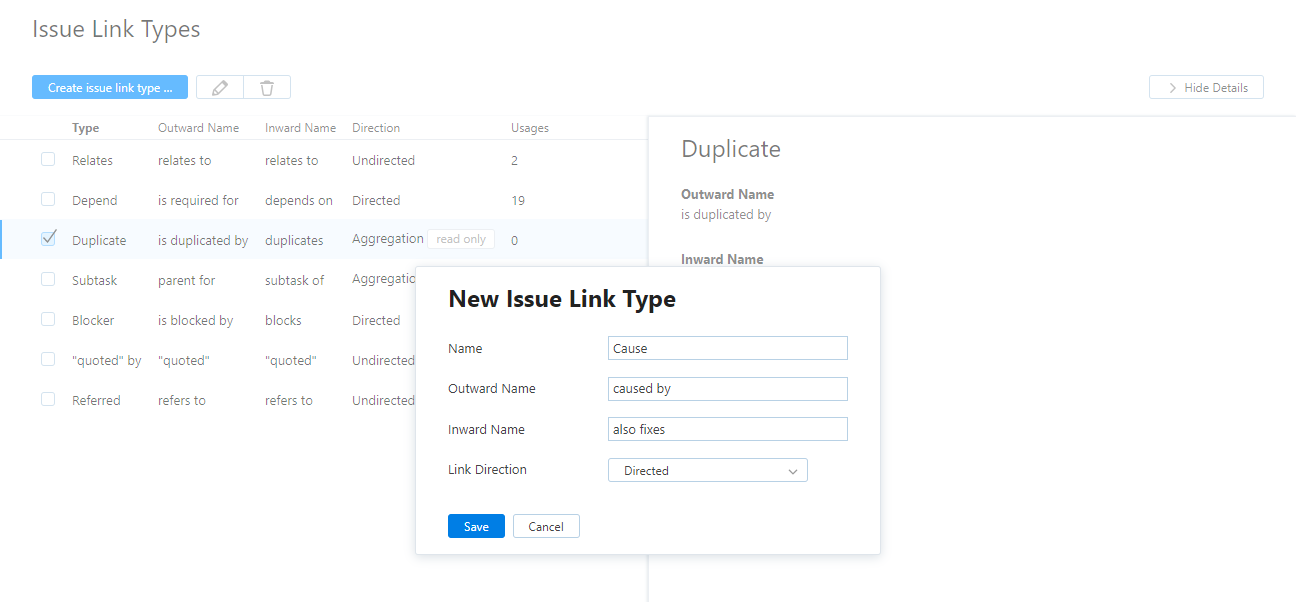
Task: Click the trash delete icon
Action: pos(267,87)
